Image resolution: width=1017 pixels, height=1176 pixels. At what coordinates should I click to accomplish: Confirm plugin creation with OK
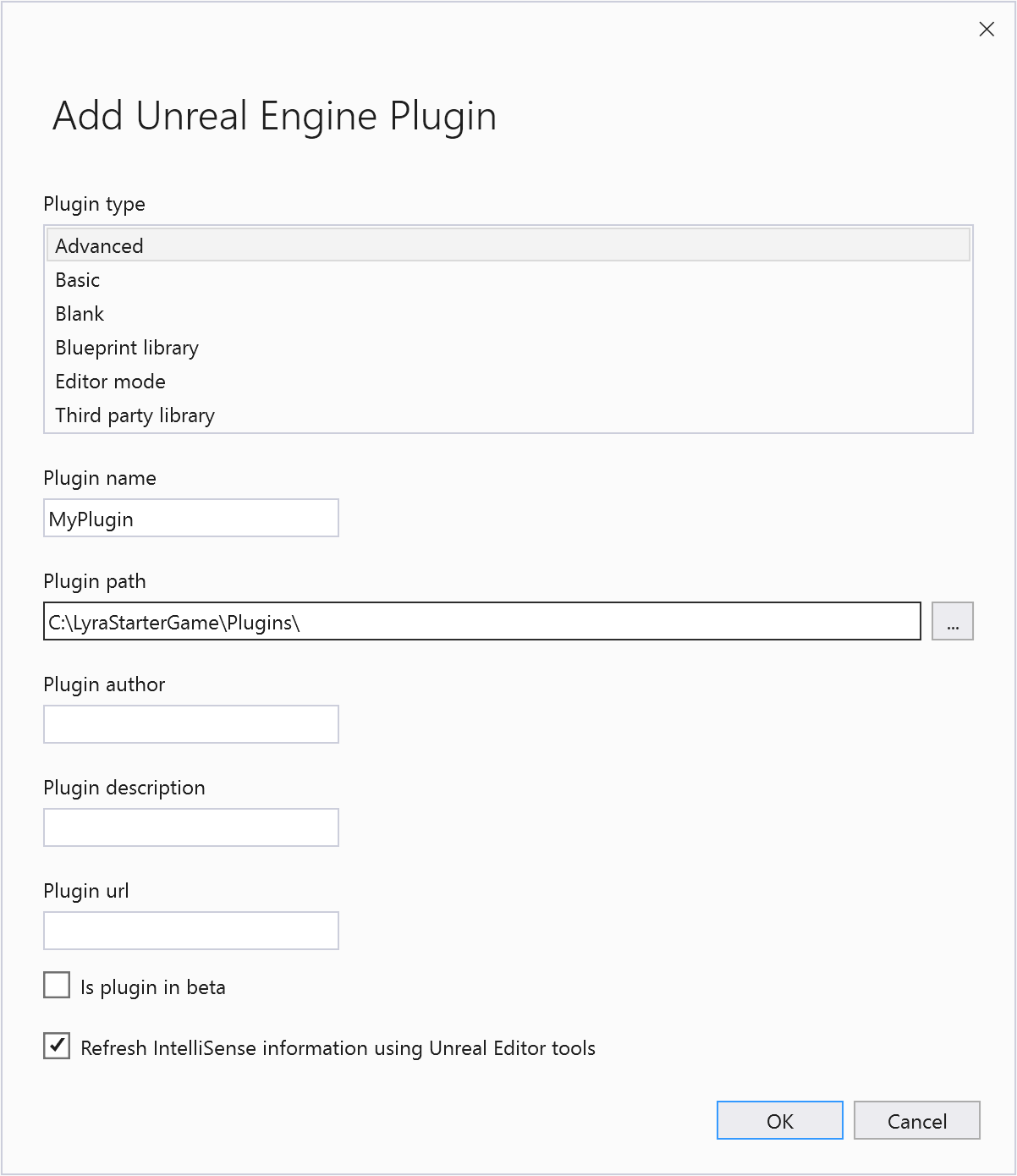point(779,1120)
